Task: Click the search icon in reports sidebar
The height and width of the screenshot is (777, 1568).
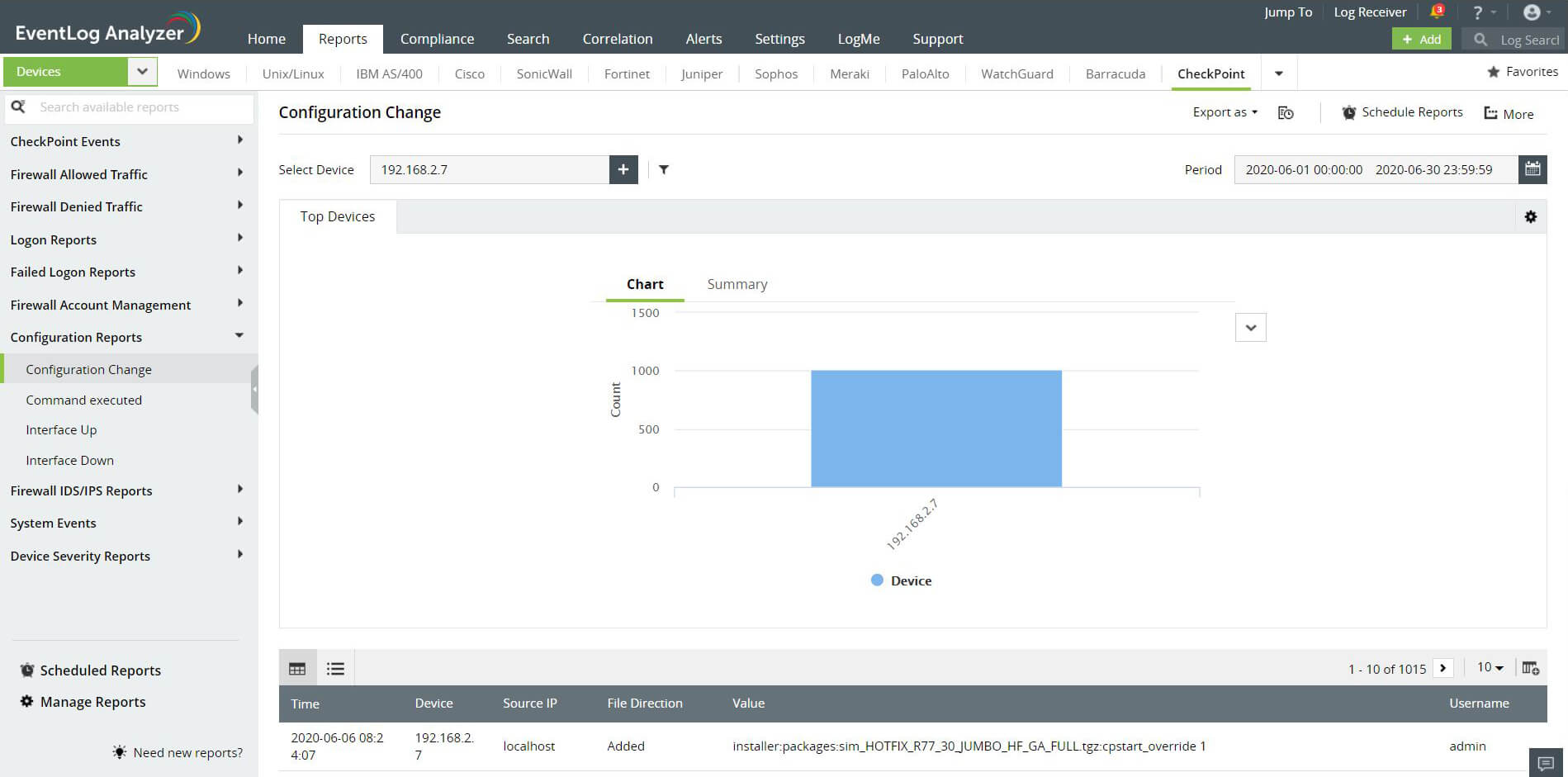Action: 18,107
